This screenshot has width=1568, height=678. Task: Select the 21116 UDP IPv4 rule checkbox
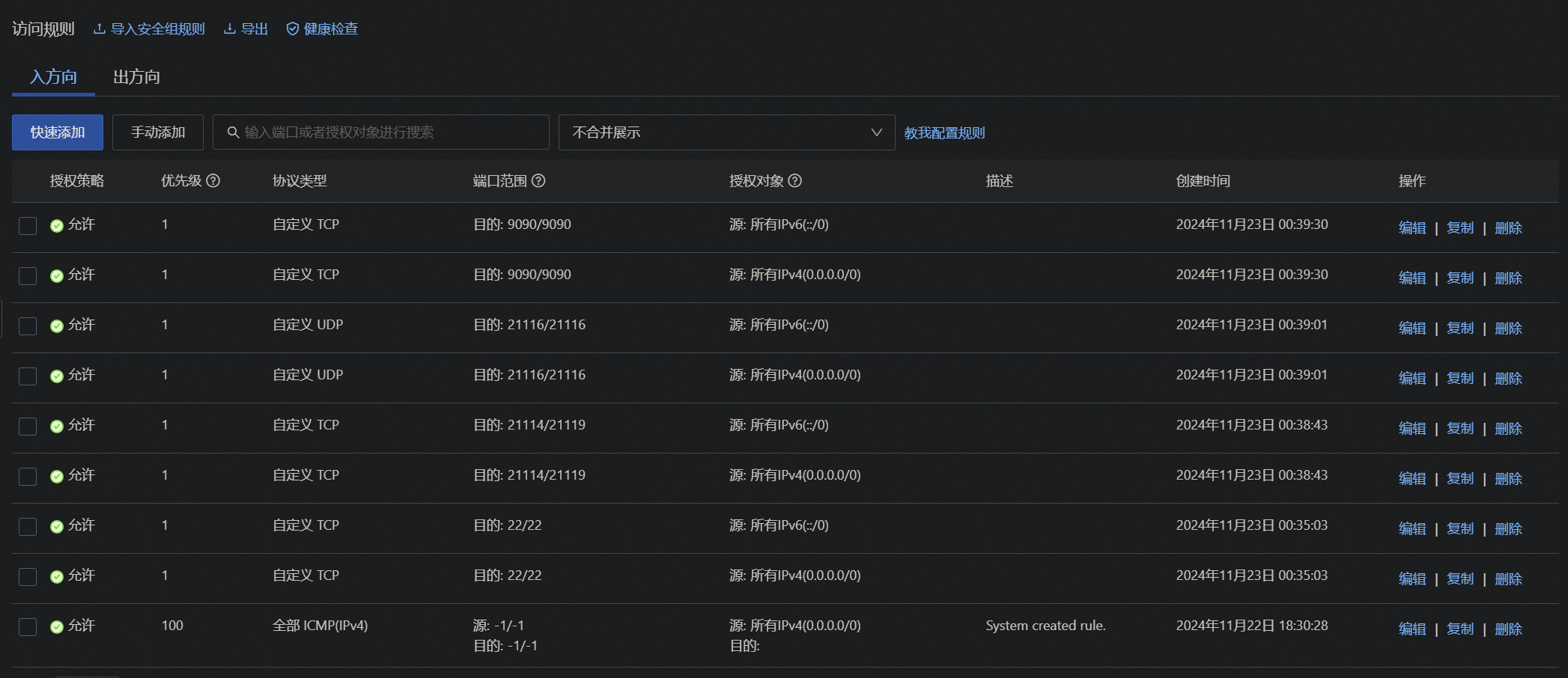click(x=28, y=376)
